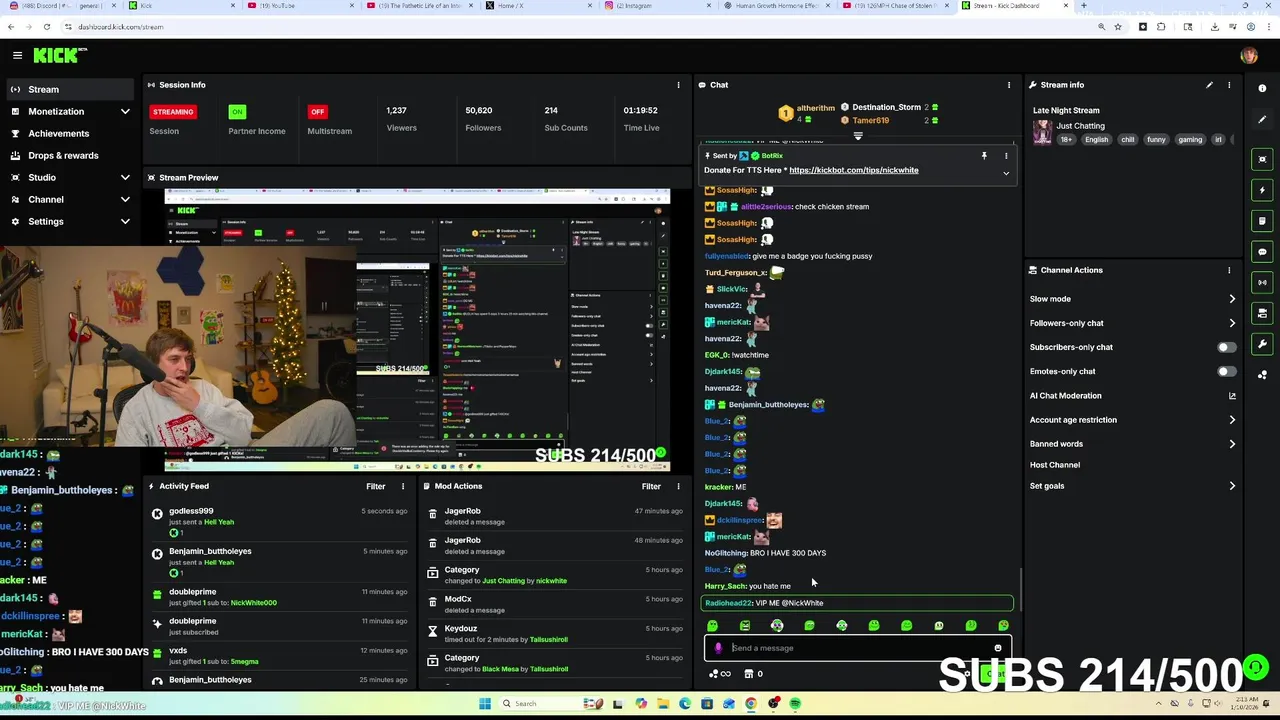Expand the Monetization section
1280x720 pixels.
(x=68, y=111)
